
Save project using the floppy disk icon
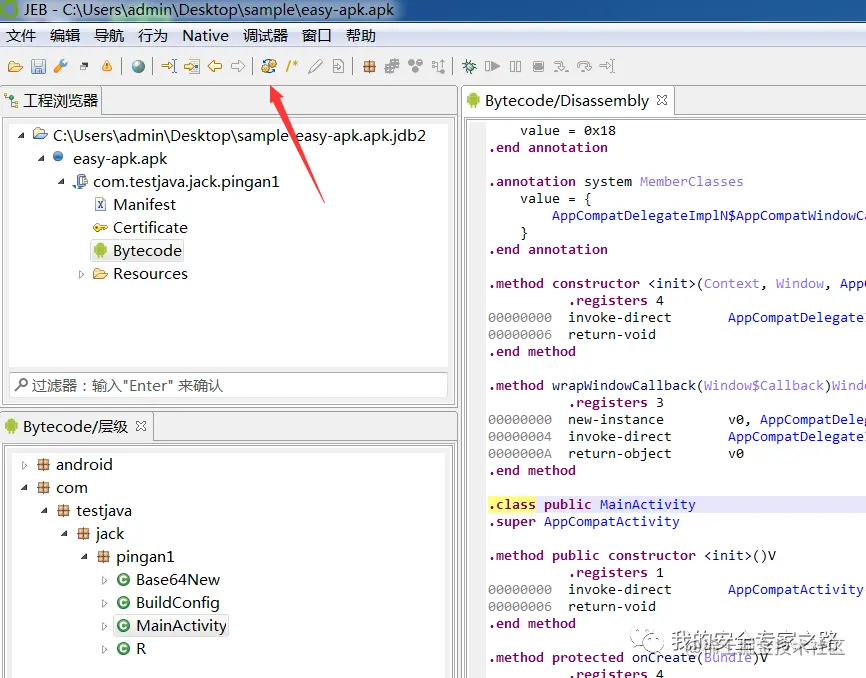(x=38, y=67)
